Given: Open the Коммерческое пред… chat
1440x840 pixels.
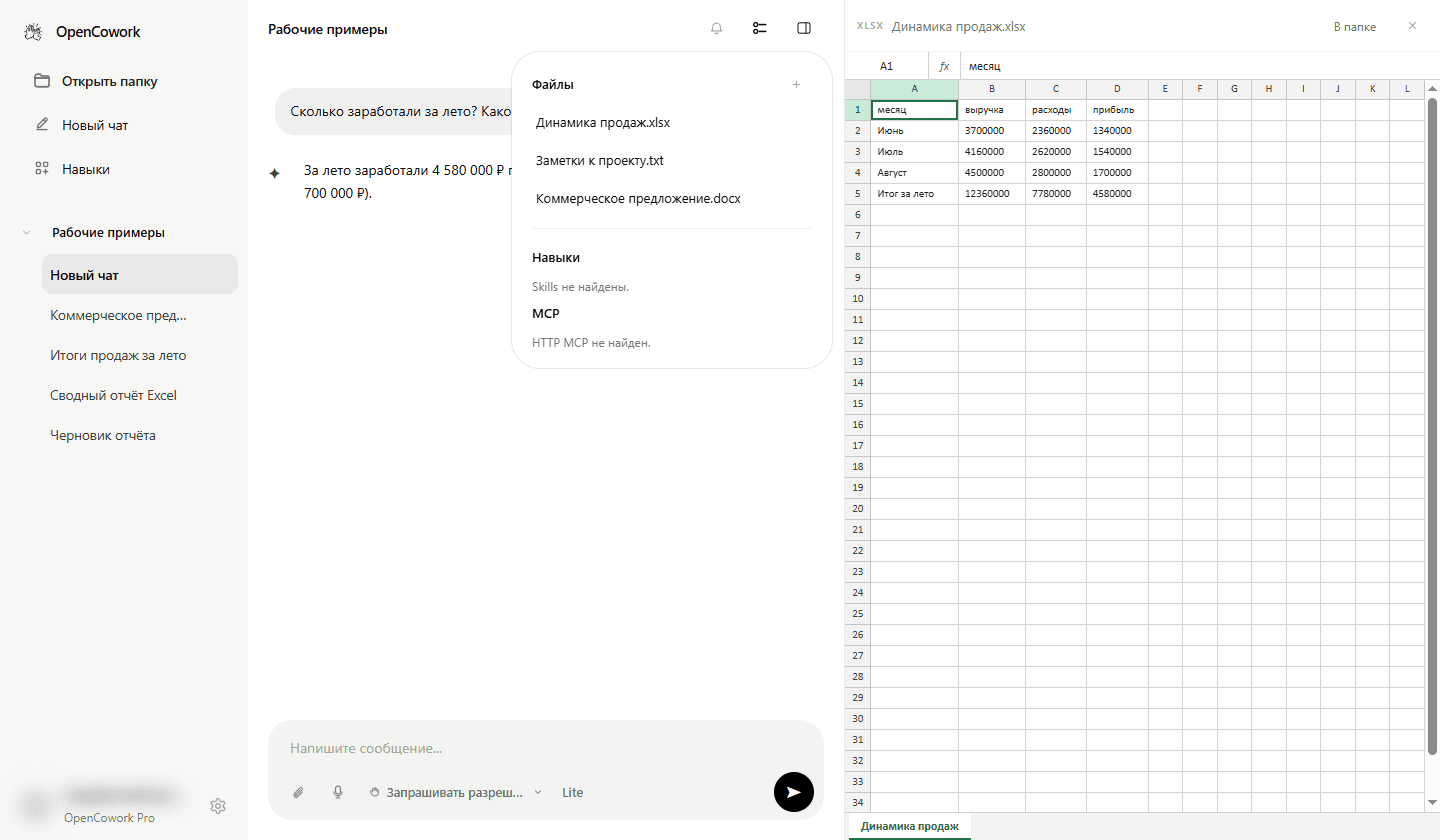Looking at the screenshot, I should click(x=140, y=315).
